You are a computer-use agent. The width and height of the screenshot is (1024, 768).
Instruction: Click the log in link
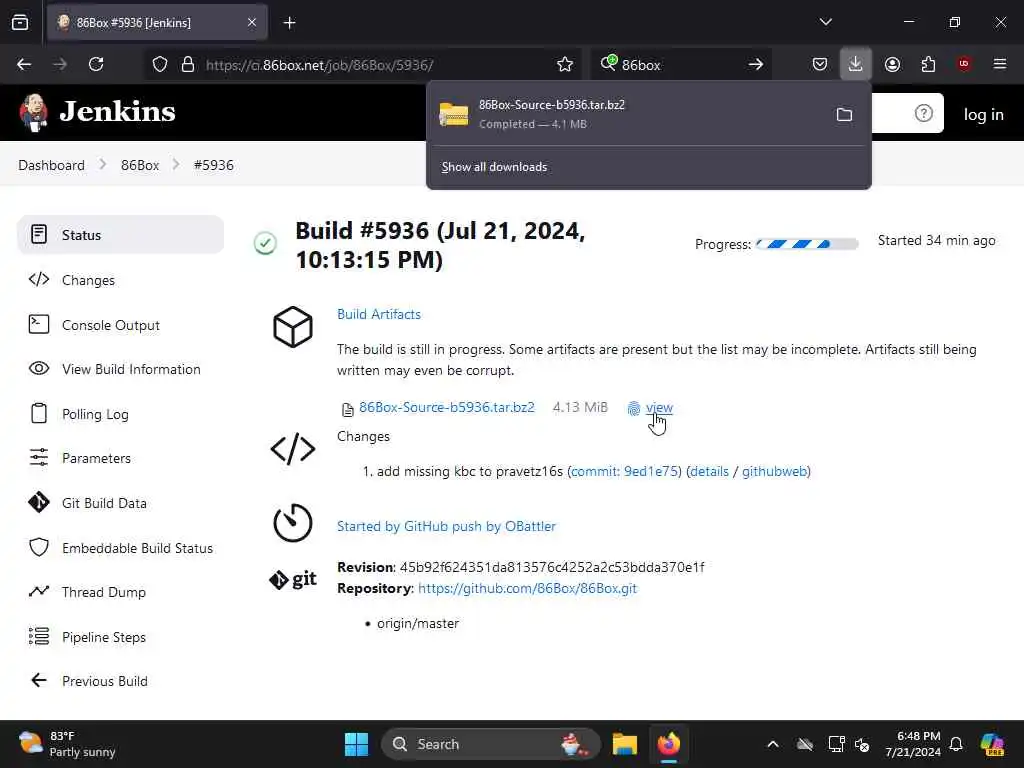coord(984,114)
